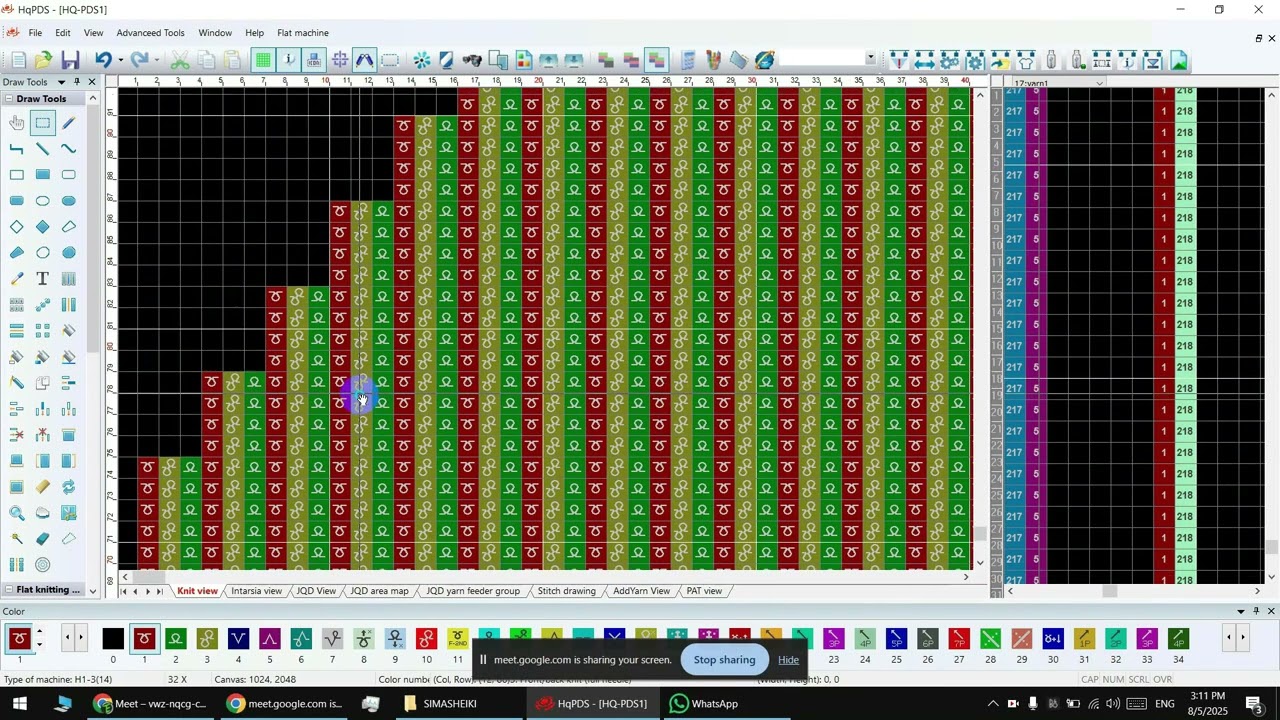Increase current color number with up stepper
This screenshot has height=720, width=1280.
(x=39, y=632)
